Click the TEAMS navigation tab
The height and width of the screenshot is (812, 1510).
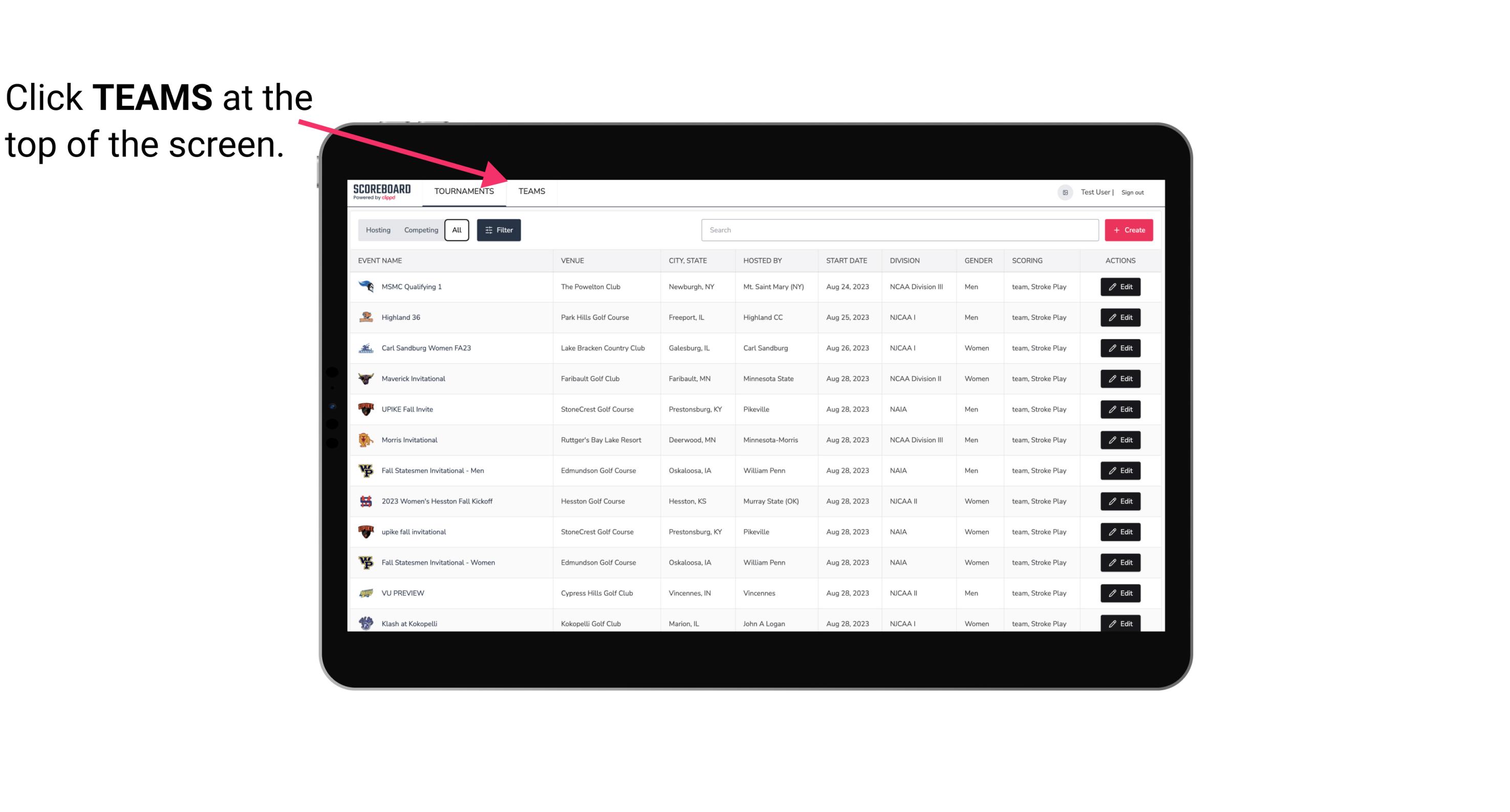tap(531, 192)
